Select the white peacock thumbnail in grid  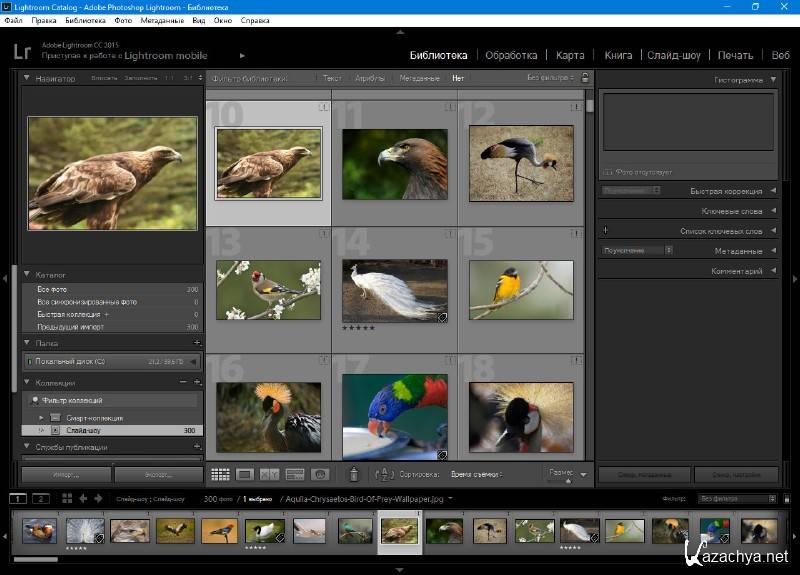coord(394,291)
